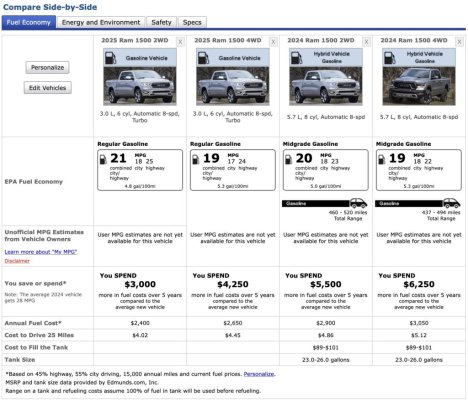Image resolution: width=468 pixels, height=400 pixels.
Task: Click the $3,050 annual fuel cost
Action: click(x=419, y=323)
